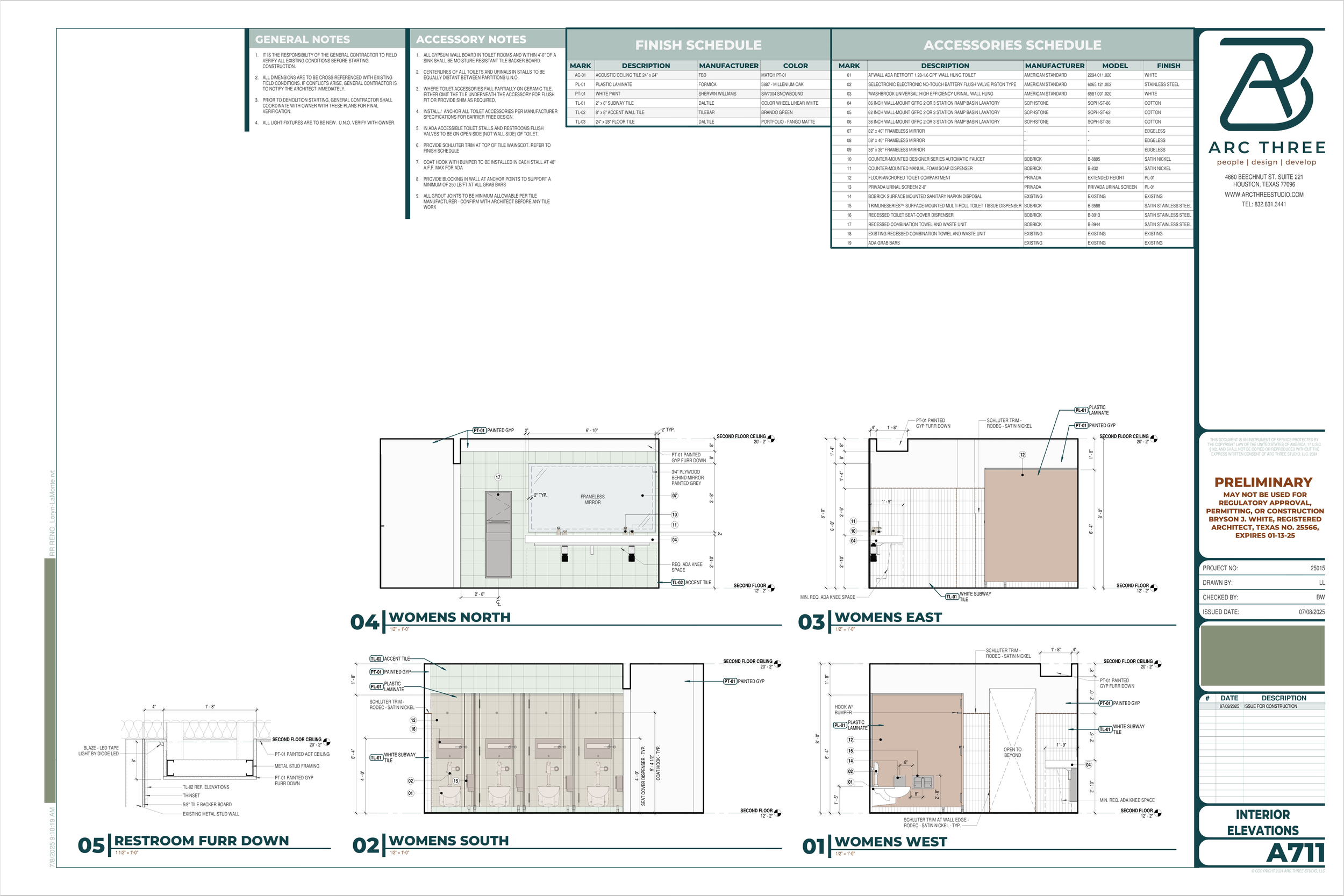This screenshot has height=896, width=1344.
Task: Select accessory tag 12 in Womens East elevation
Action: [1023, 455]
